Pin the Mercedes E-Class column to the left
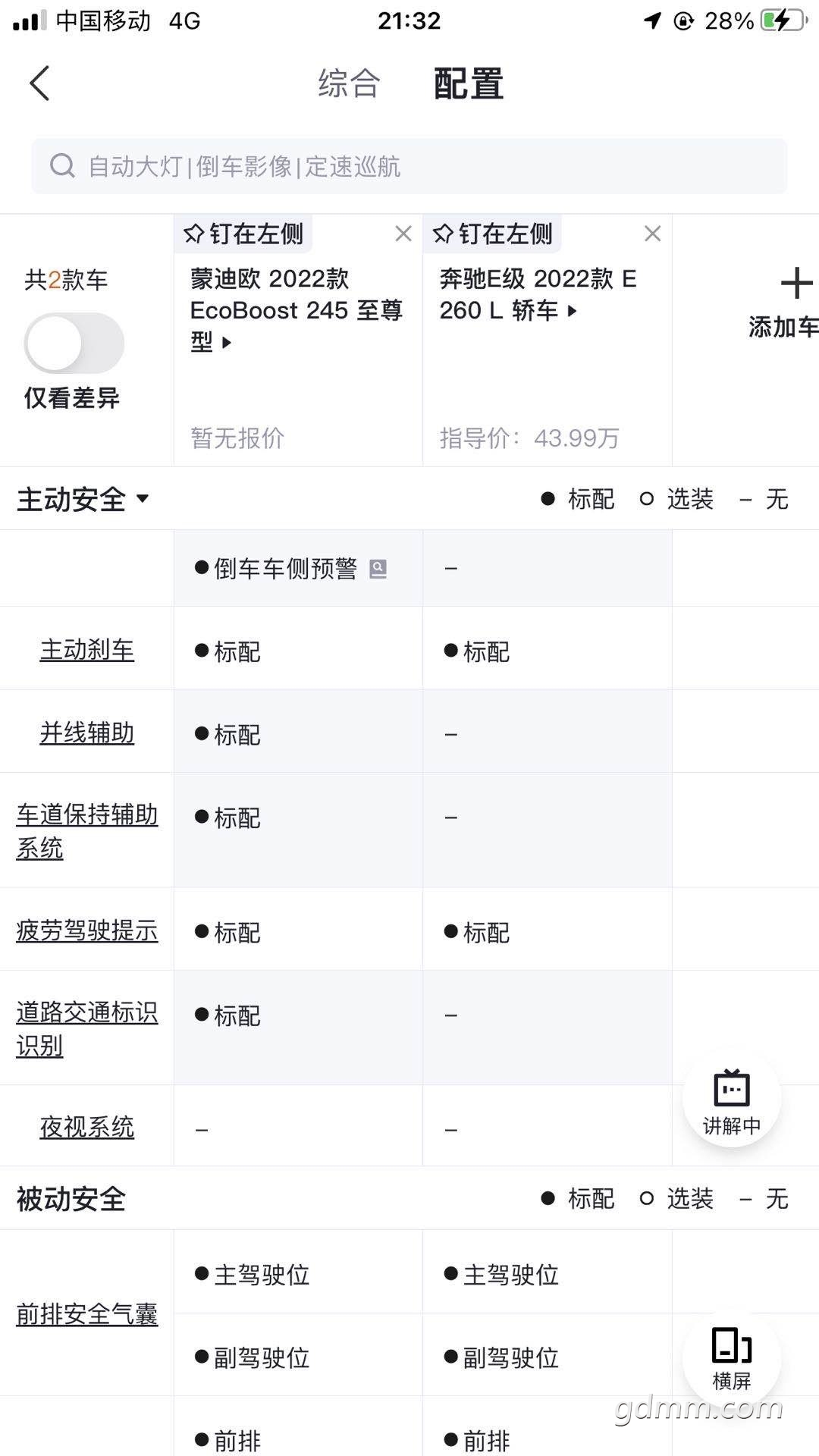This screenshot has height=1456, width=819. pos(493,234)
